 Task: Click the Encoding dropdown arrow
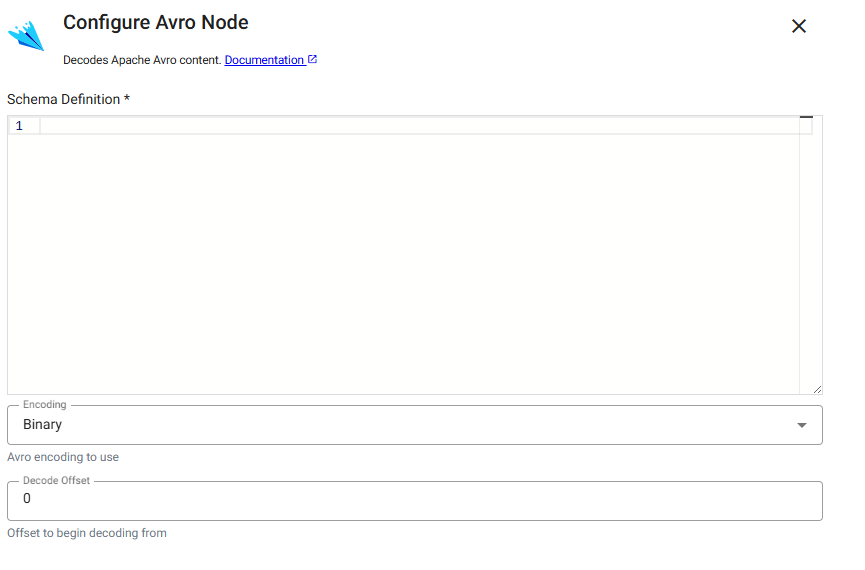pos(801,426)
